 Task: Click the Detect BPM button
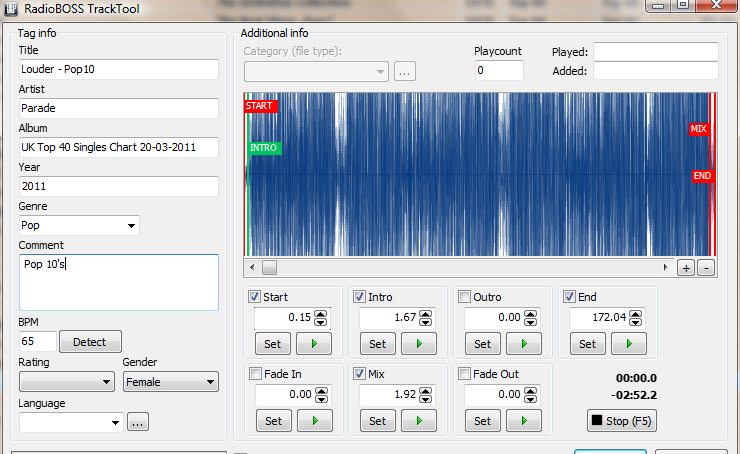[90, 342]
